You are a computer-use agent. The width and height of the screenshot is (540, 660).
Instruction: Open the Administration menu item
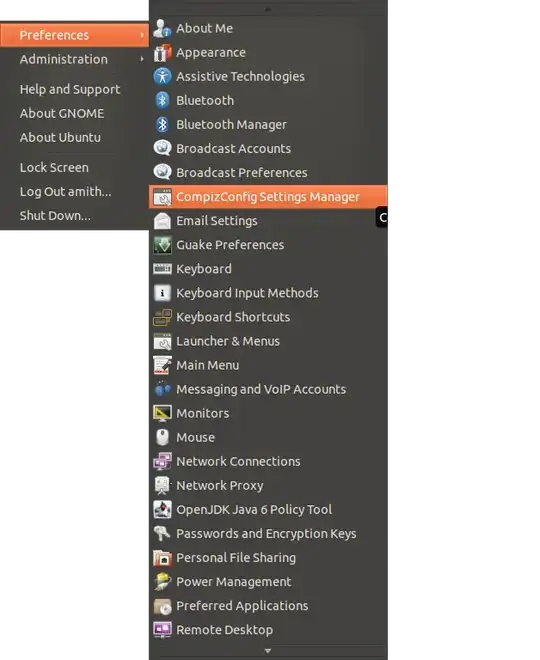(x=74, y=59)
